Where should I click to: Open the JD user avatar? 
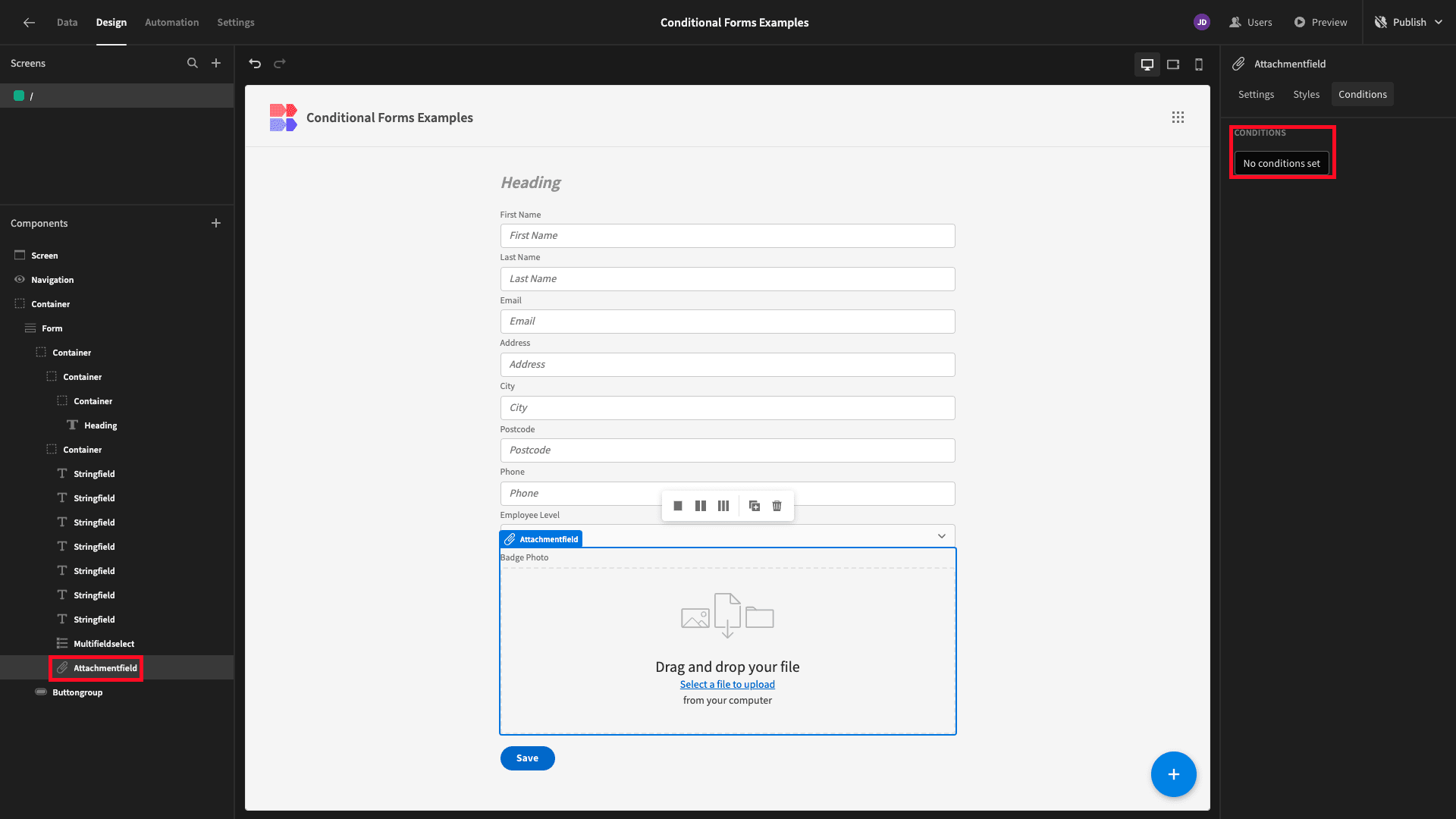point(1202,22)
